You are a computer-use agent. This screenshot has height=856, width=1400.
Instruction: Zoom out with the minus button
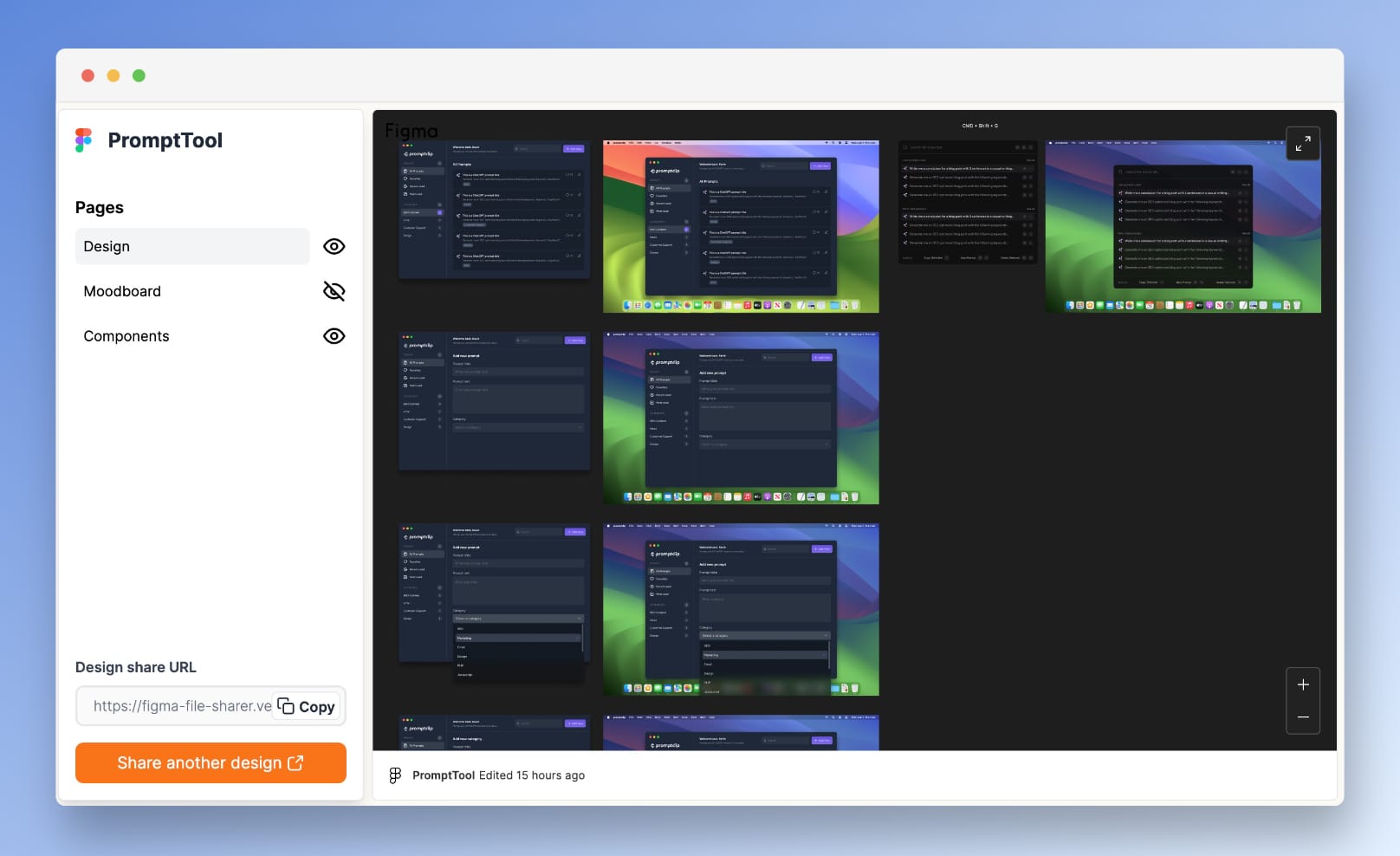coord(1303,717)
